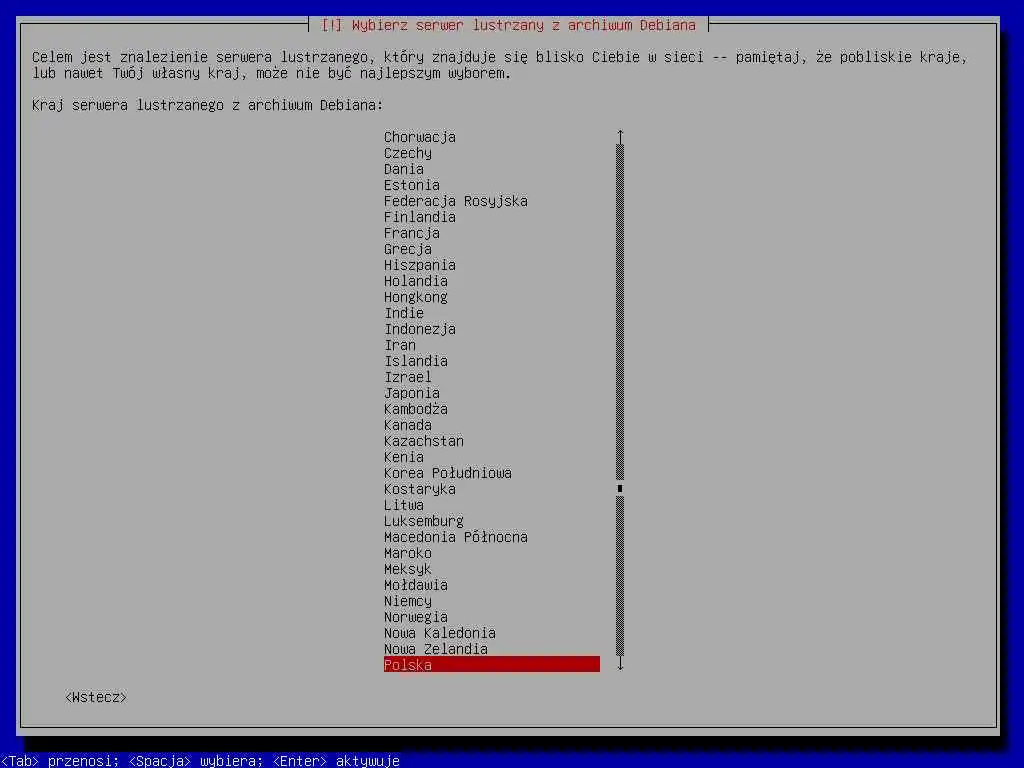Screen dimensions: 1024x768
Task: Choose Niemcy from the country list
Action: tap(408, 601)
